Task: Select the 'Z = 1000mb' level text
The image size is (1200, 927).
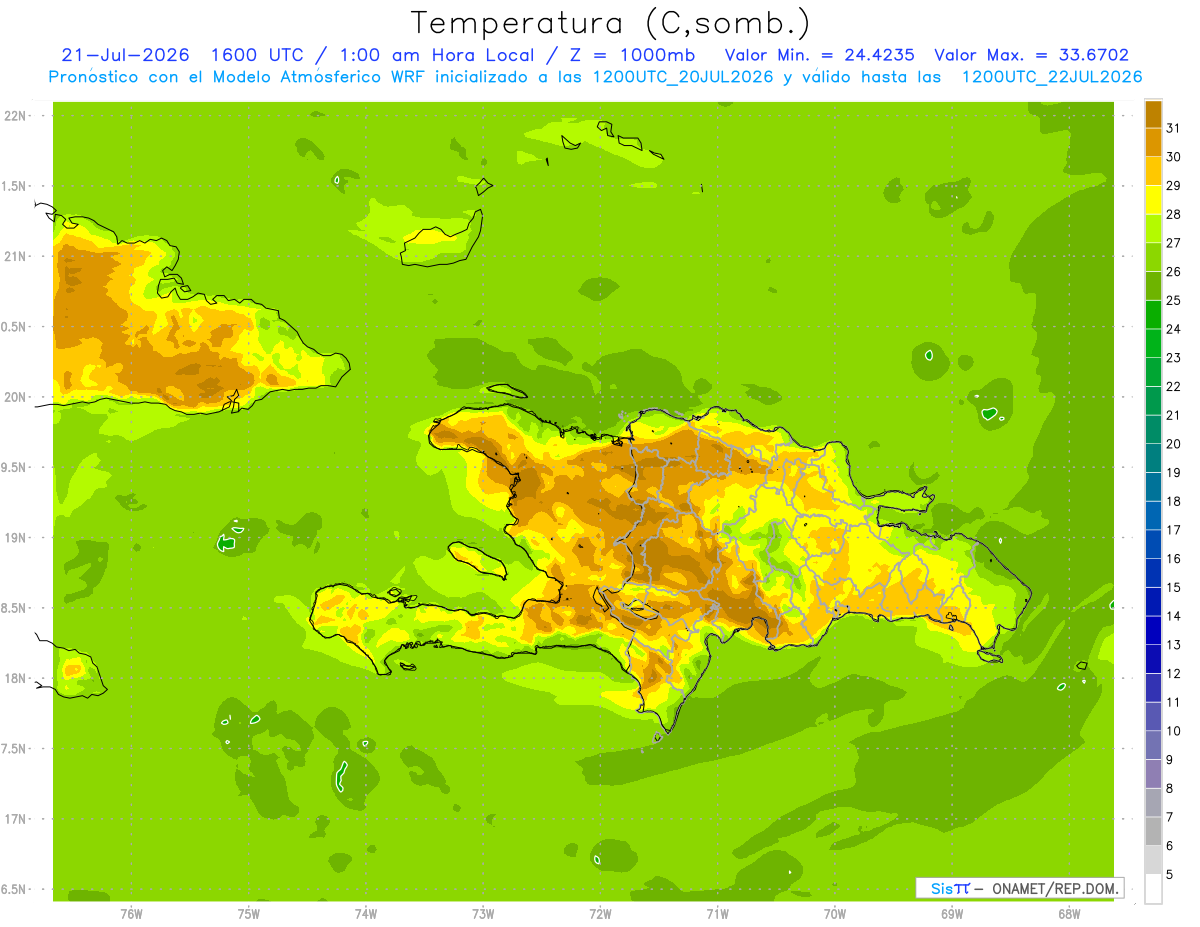Action: (634, 55)
